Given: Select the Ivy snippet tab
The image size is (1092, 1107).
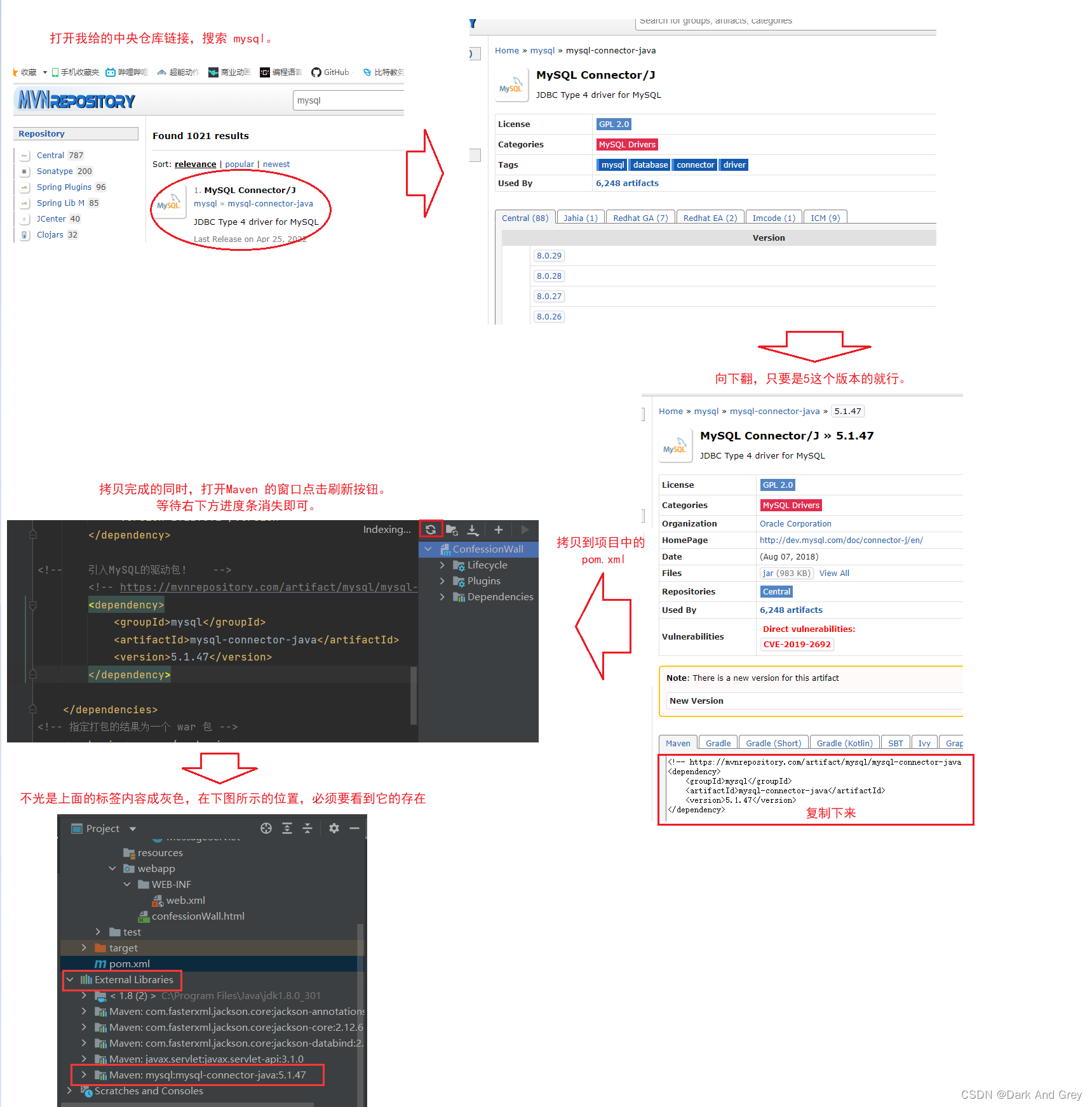Looking at the screenshot, I should (924, 743).
